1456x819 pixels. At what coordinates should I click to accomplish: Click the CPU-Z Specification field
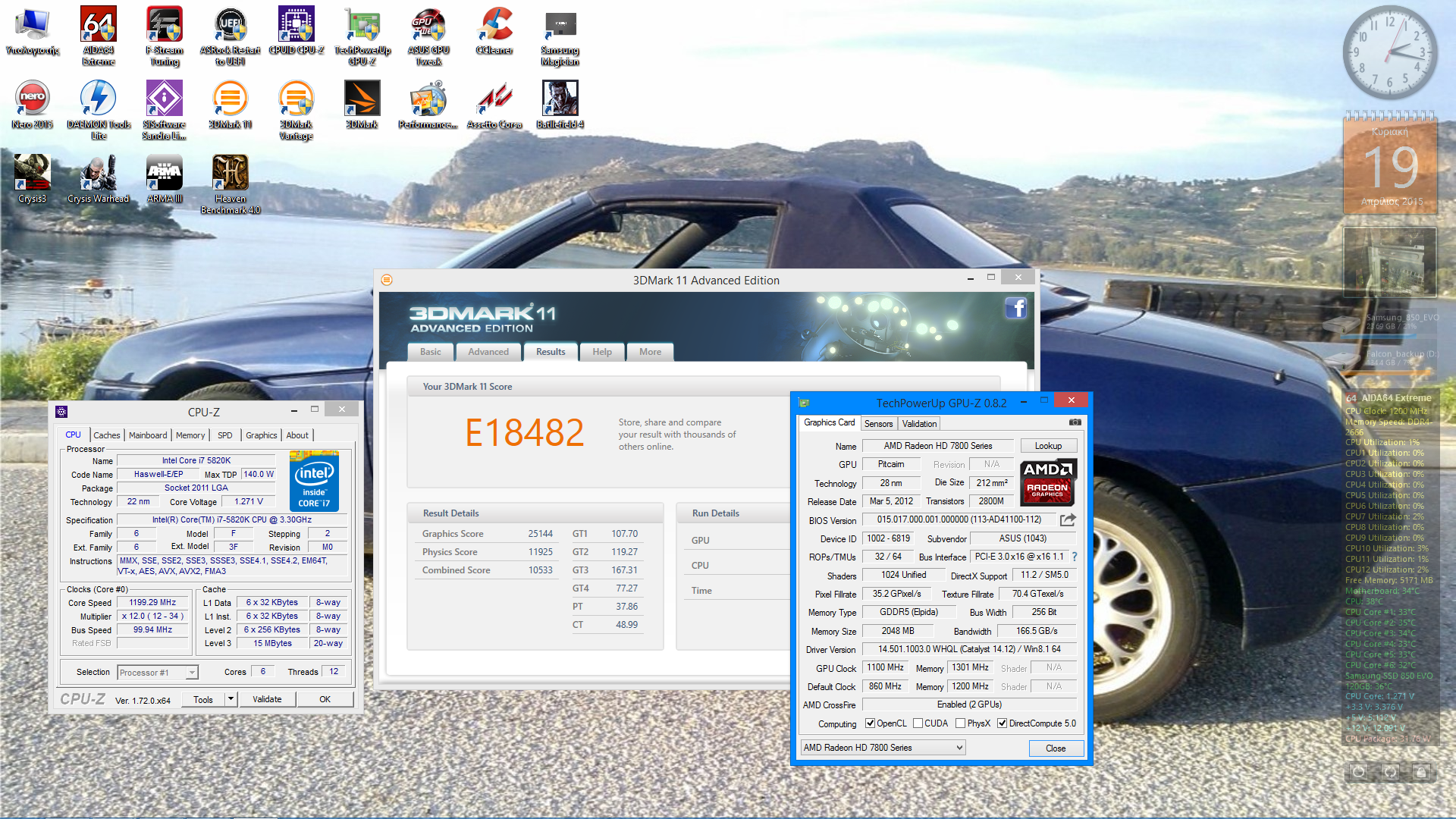(x=232, y=520)
